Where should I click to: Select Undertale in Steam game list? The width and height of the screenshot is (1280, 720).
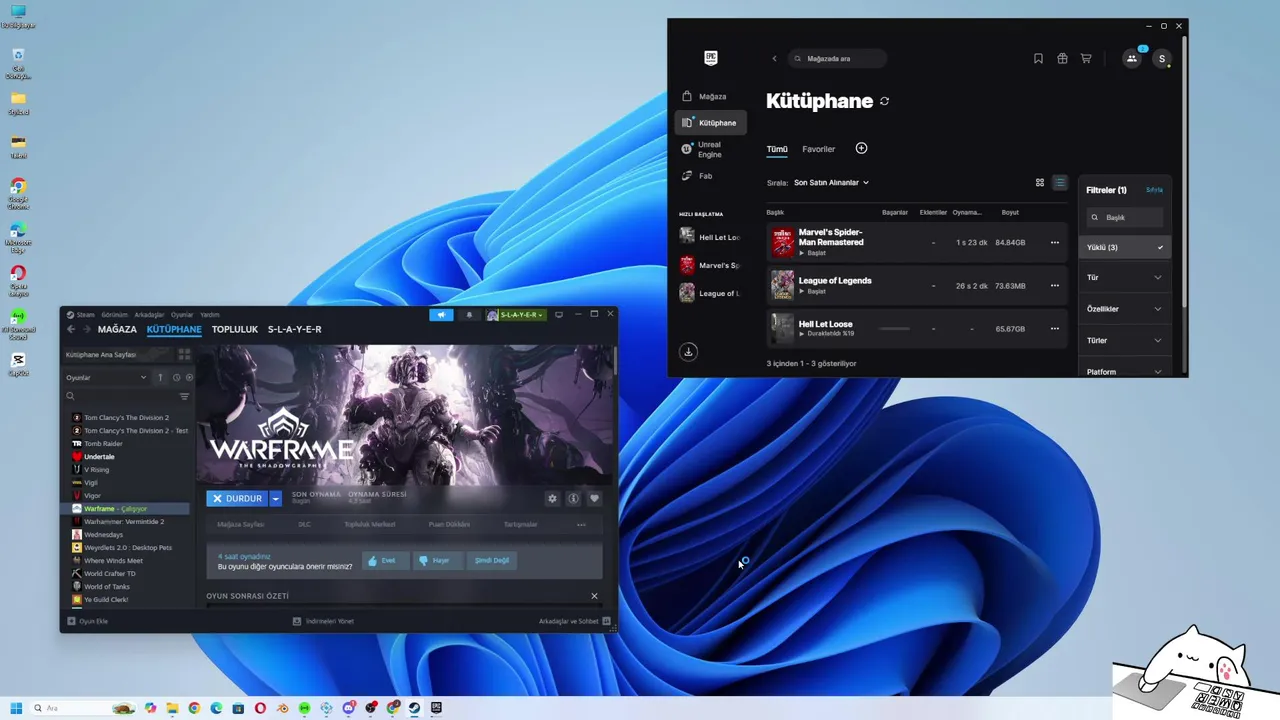click(x=99, y=457)
